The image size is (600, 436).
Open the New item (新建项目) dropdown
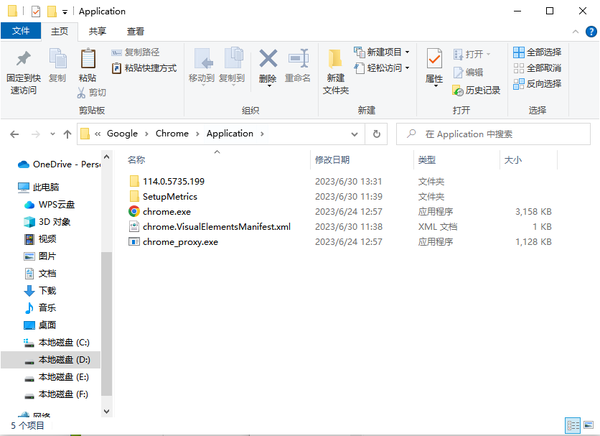point(408,52)
